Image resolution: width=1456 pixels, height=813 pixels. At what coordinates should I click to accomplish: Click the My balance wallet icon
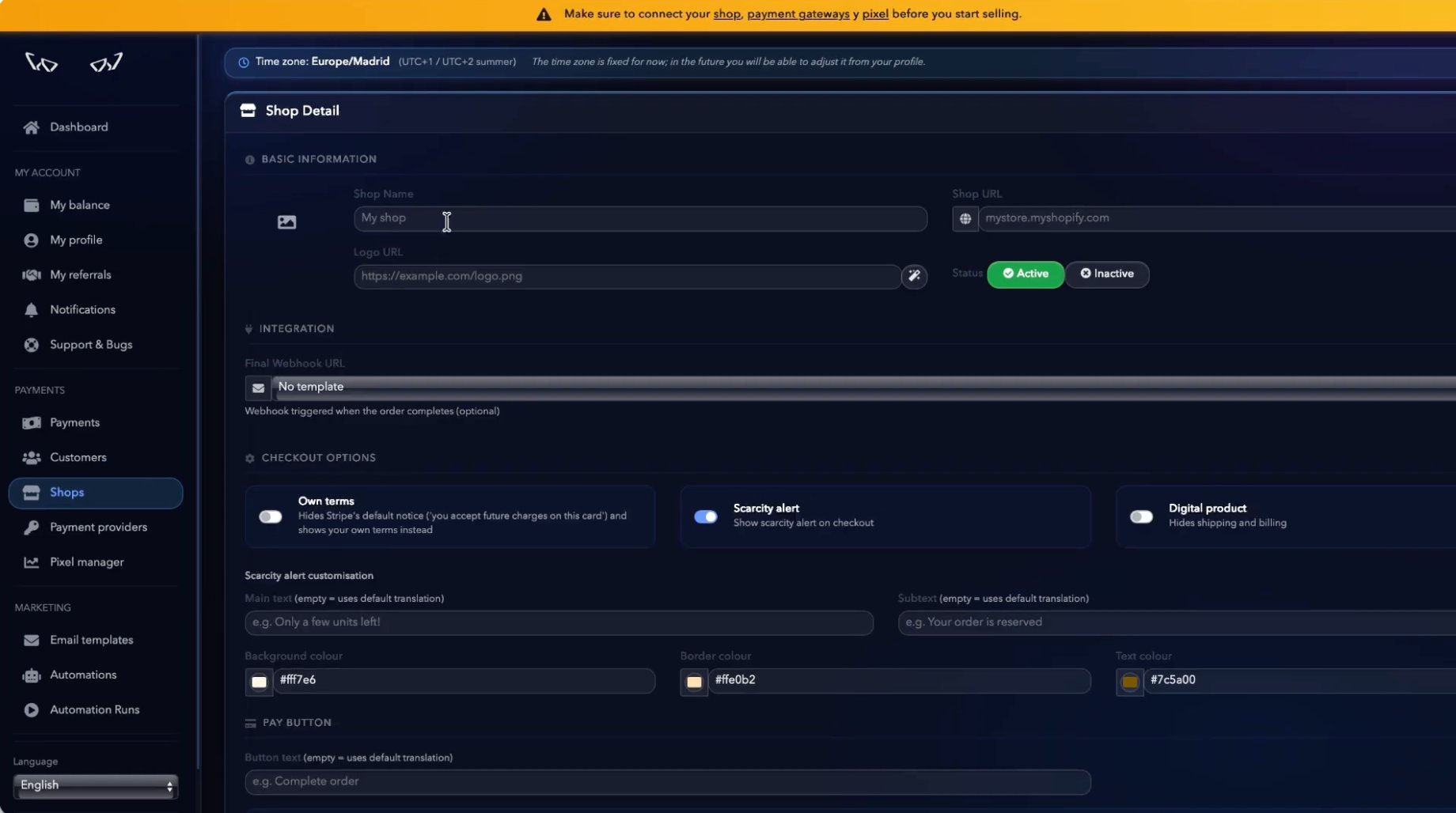(31, 206)
